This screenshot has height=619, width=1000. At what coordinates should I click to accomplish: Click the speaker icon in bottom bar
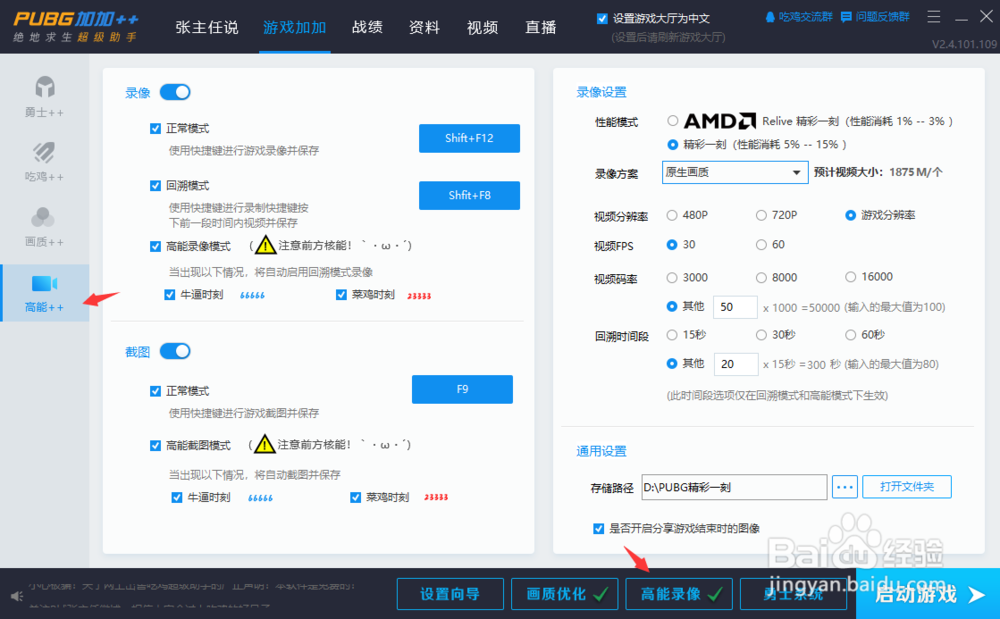[x=17, y=596]
